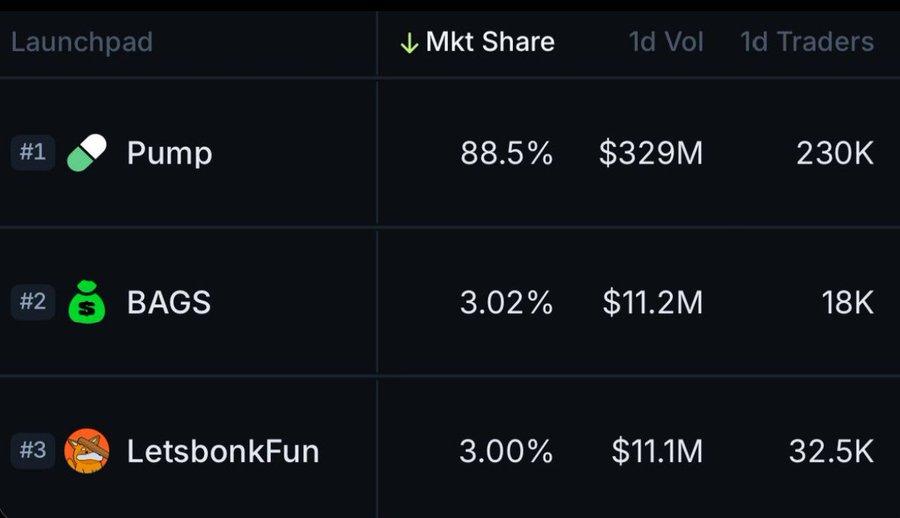Open the BAGS launchpad name link

(x=169, y=303)
